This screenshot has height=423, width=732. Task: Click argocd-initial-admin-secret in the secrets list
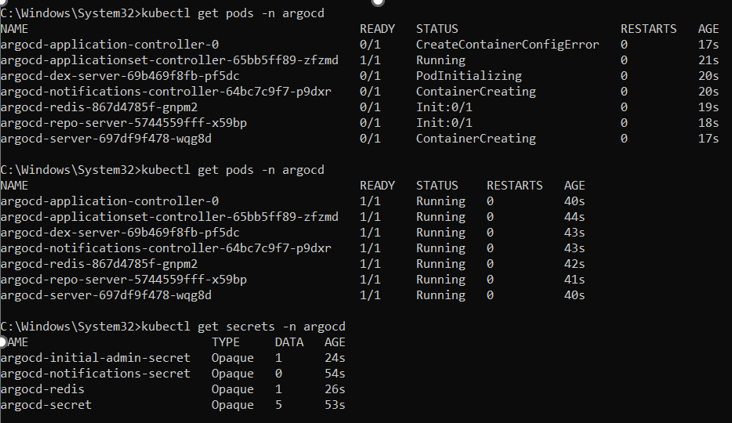click(95, 358)
